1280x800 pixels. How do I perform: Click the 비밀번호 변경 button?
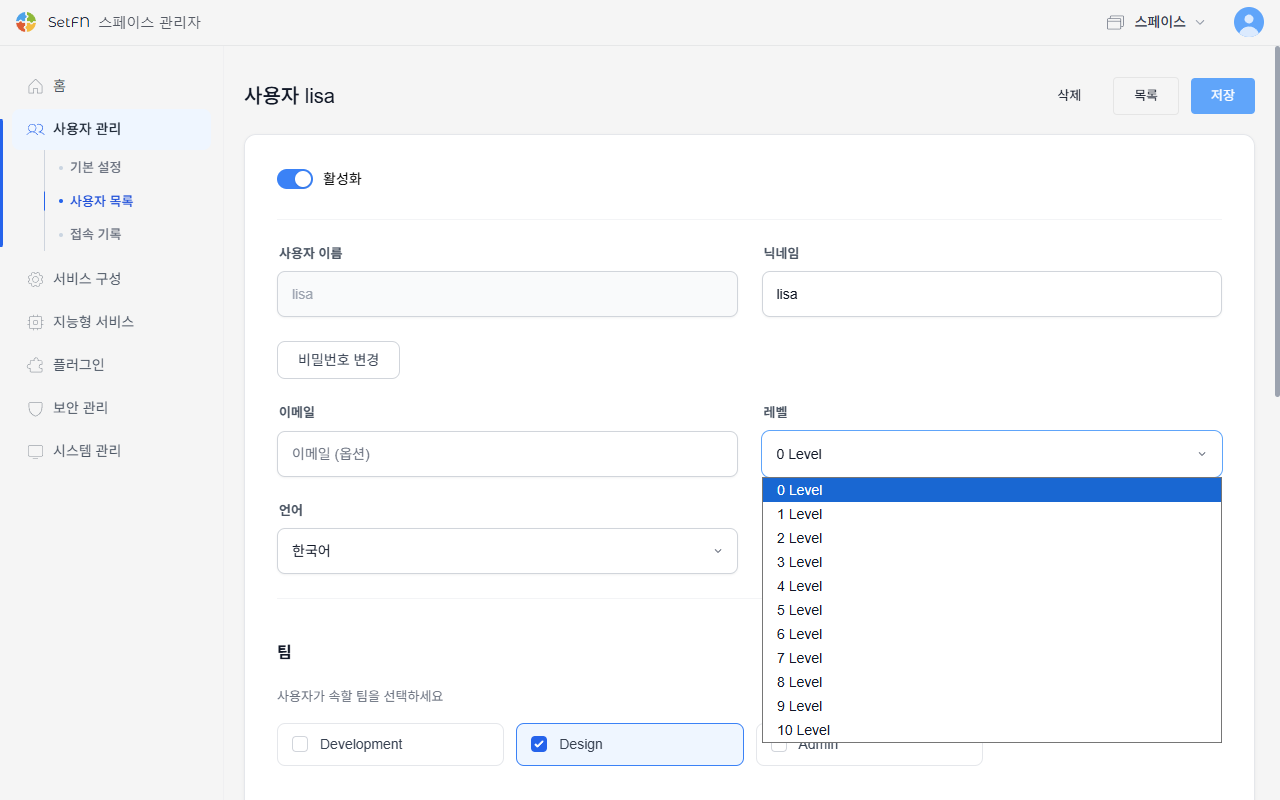click(x=338, y=360)
